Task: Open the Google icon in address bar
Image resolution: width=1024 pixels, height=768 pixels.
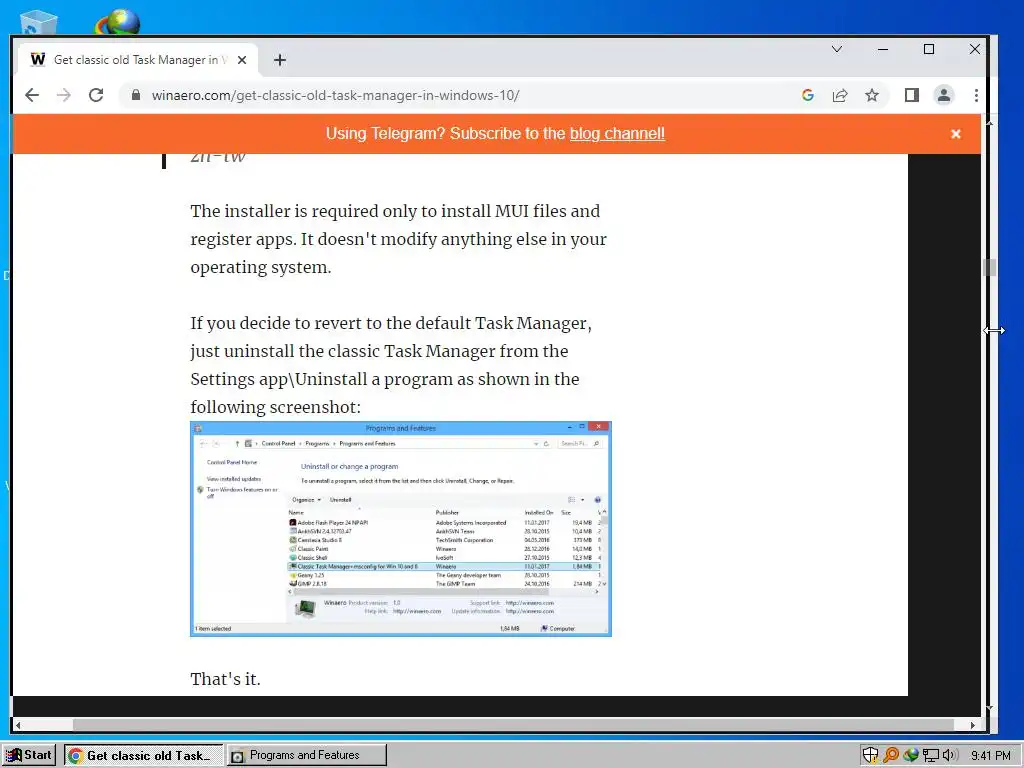Action: (808, 95)
